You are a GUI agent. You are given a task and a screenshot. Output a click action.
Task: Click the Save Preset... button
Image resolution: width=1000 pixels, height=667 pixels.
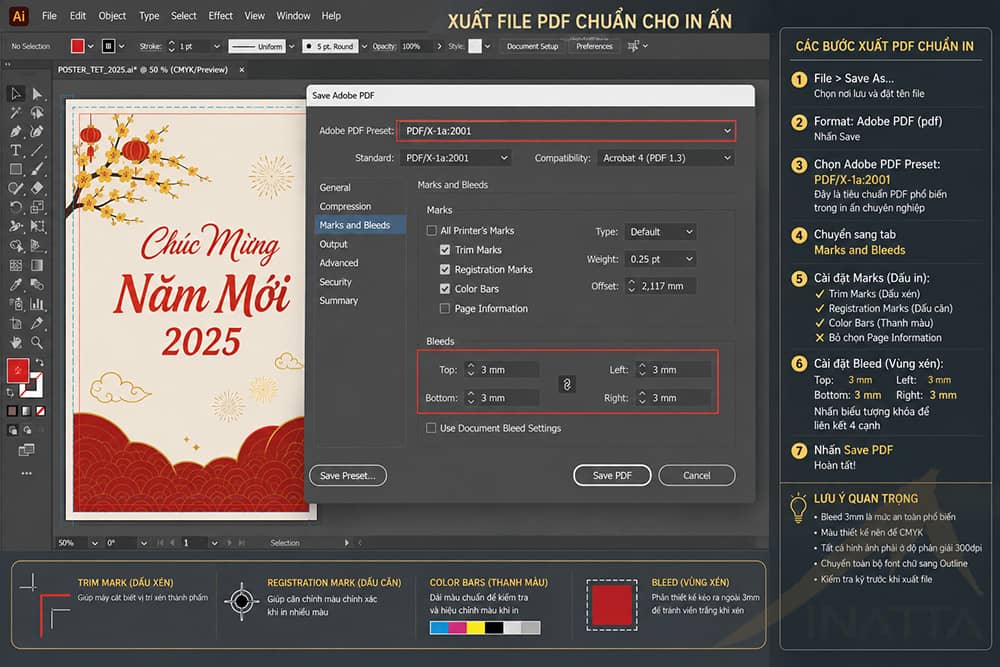point(348,475)
